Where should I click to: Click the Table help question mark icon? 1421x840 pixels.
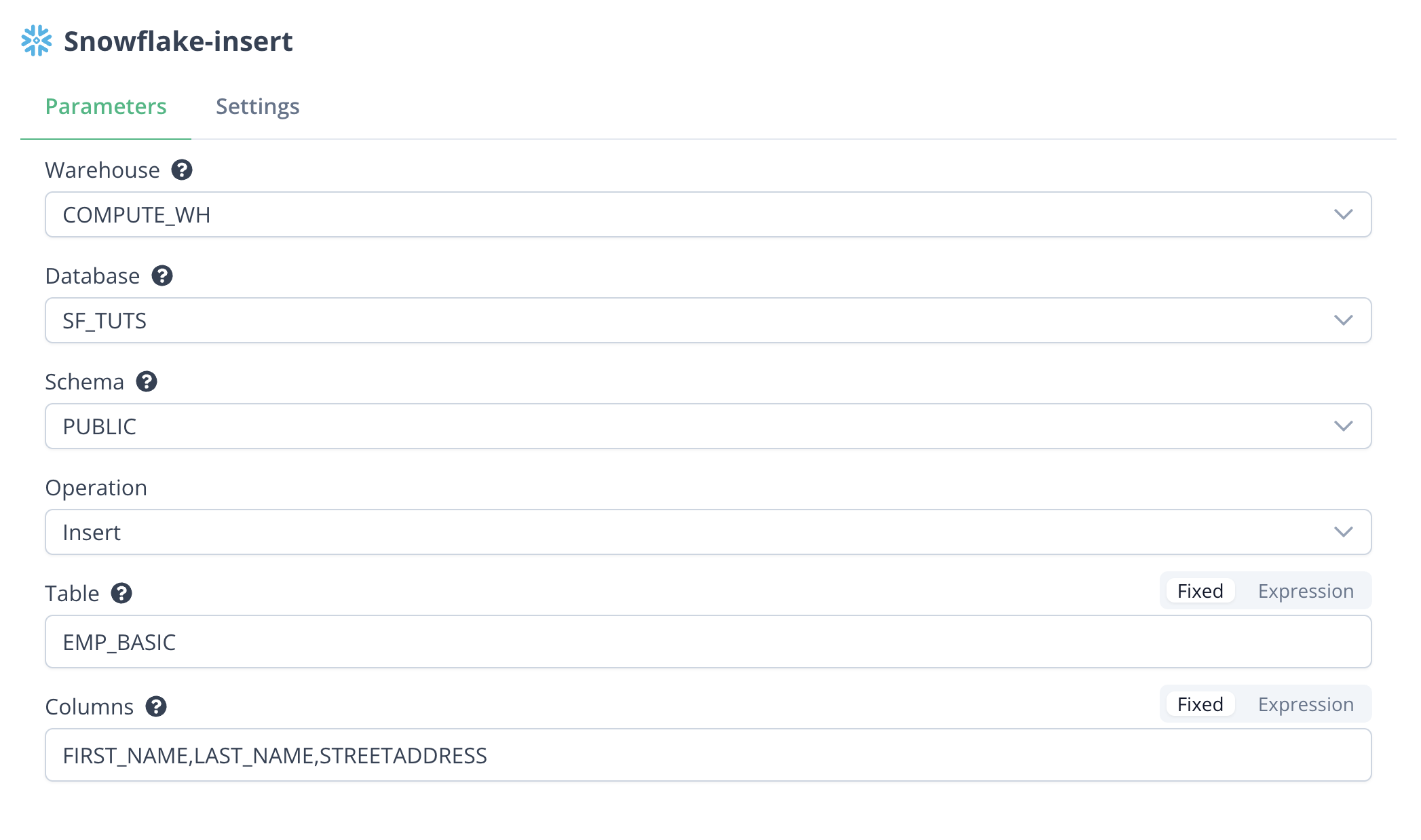121,593
